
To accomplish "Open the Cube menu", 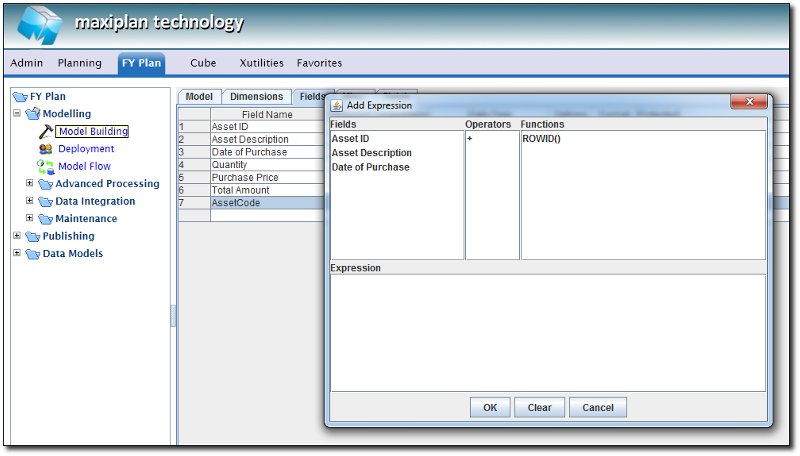I will [x=203, y=63].
